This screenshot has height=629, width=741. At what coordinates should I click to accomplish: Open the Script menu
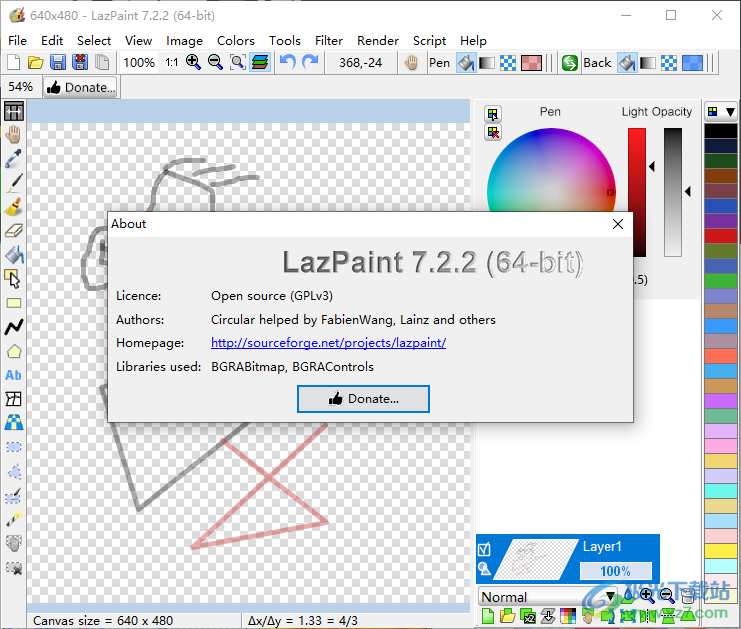click(x=429, y=41)
